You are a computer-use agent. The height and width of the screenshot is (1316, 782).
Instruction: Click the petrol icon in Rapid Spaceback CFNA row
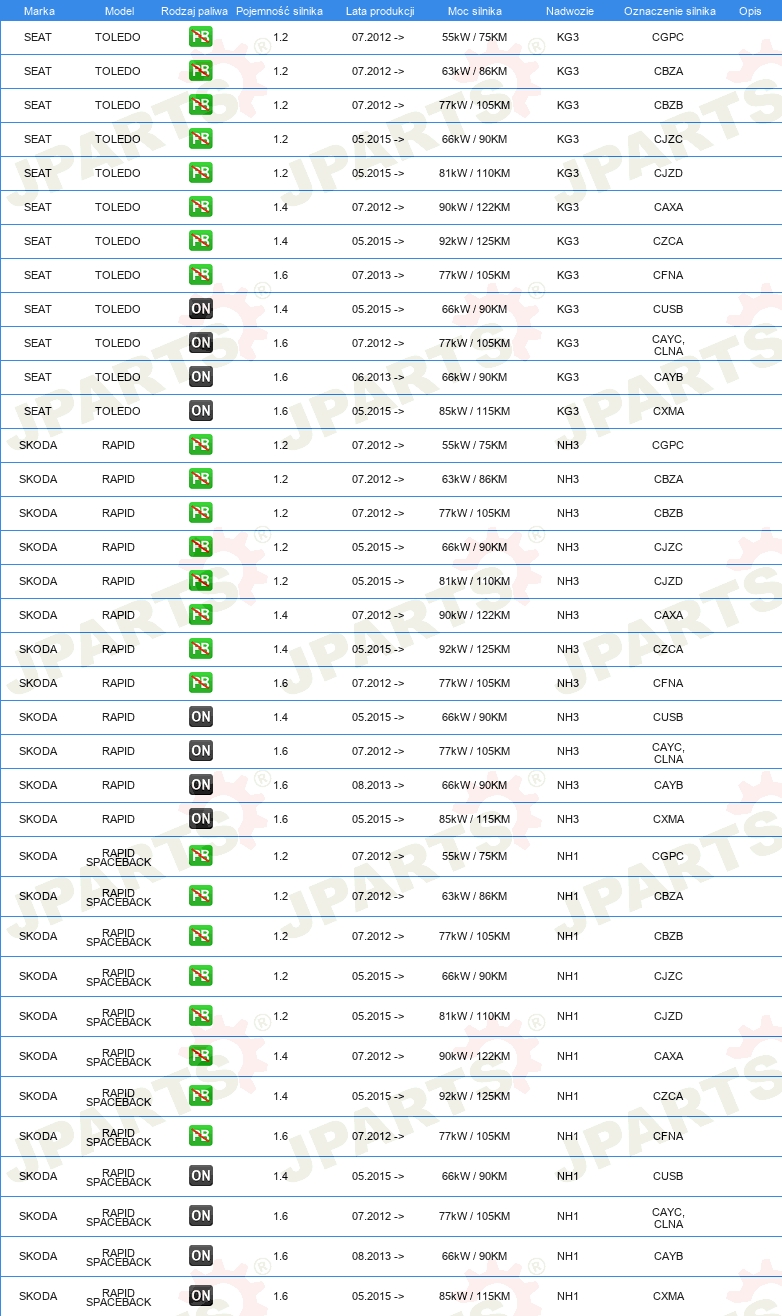201,1136
